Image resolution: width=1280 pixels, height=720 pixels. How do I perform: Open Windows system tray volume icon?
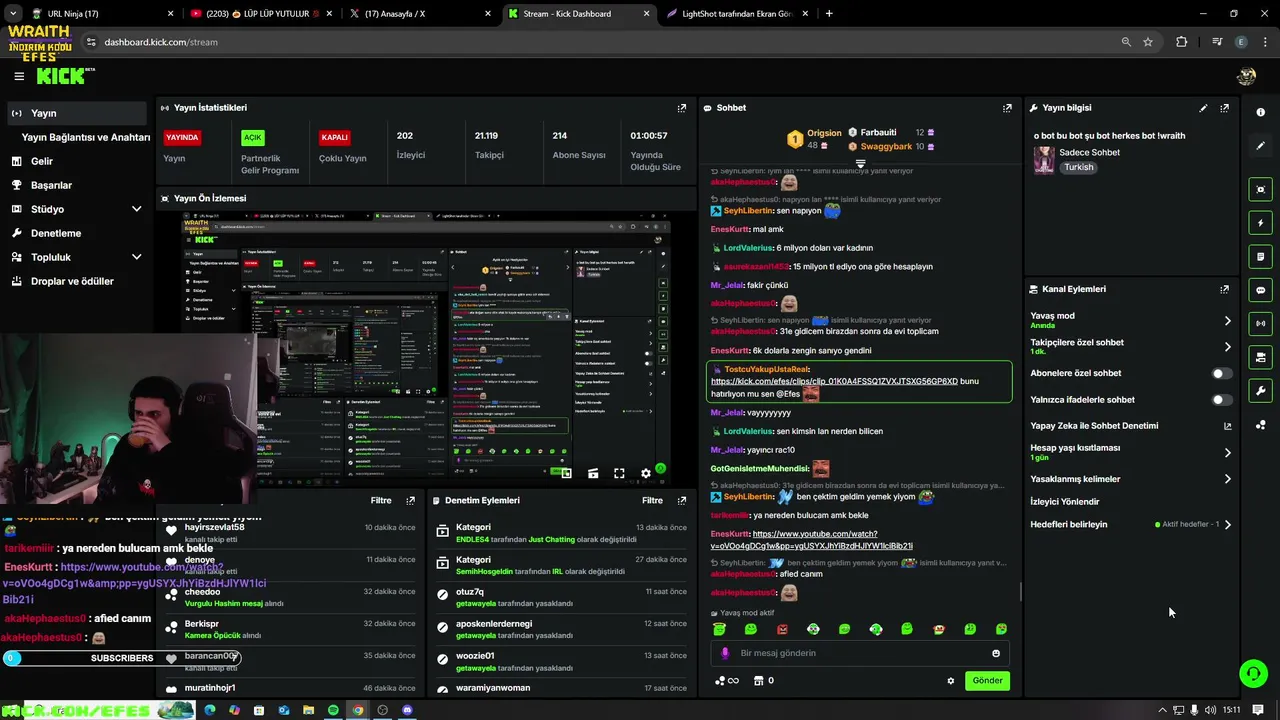pyautogui.click(x=1211, y=710)
